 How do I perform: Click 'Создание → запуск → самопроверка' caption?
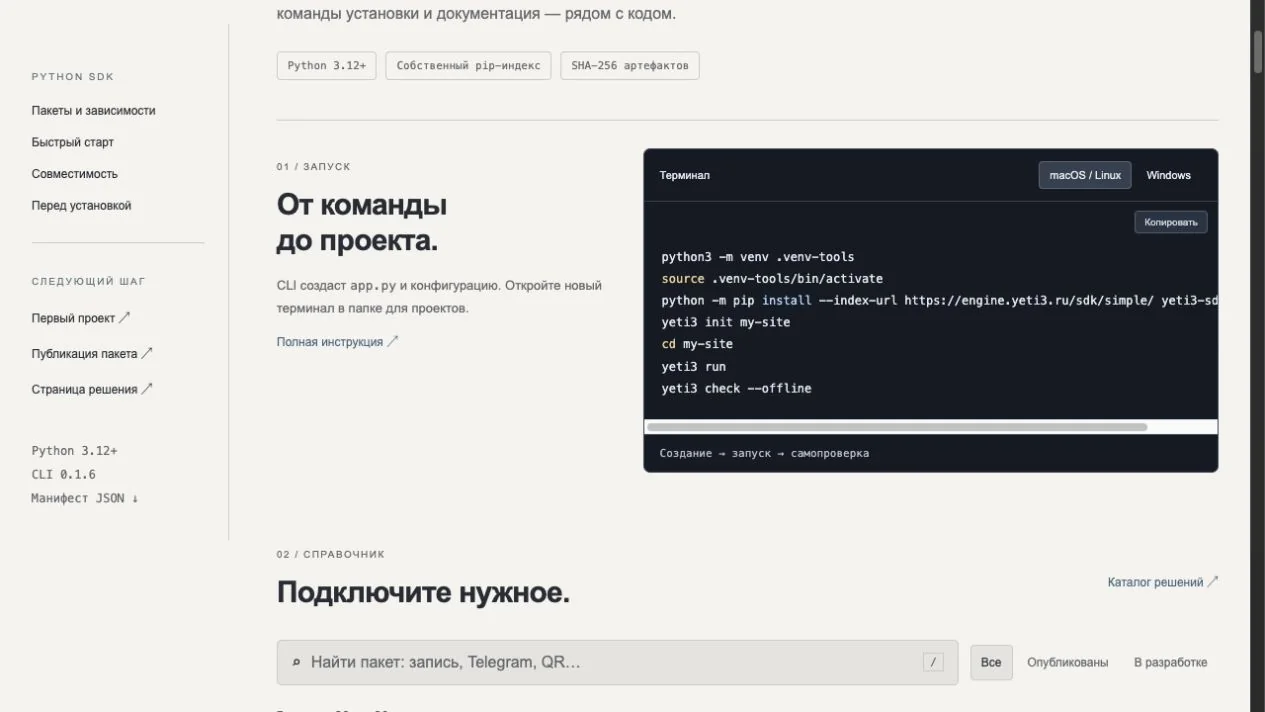[x=764, y=453]
